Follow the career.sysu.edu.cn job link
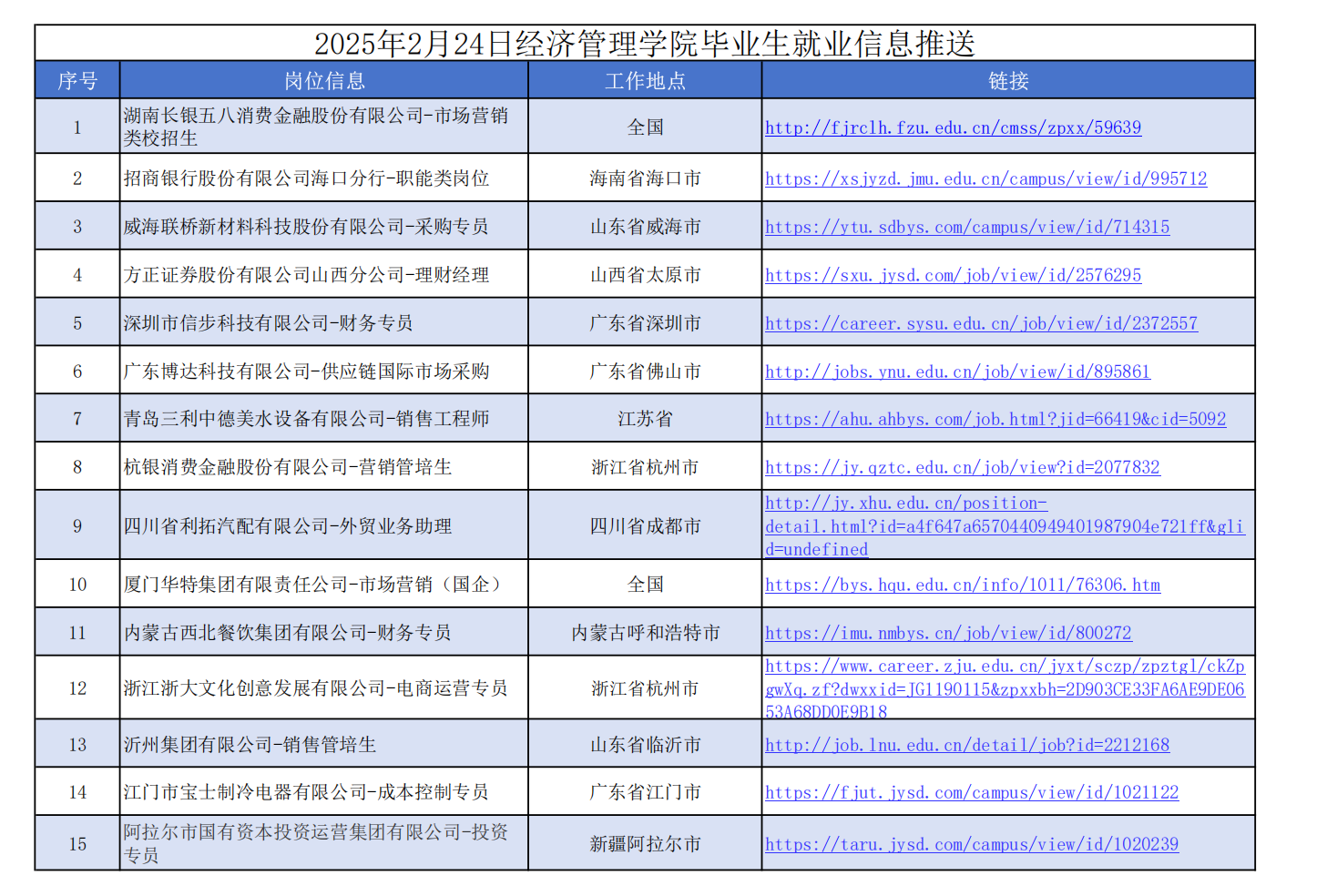 click(981, 324)
